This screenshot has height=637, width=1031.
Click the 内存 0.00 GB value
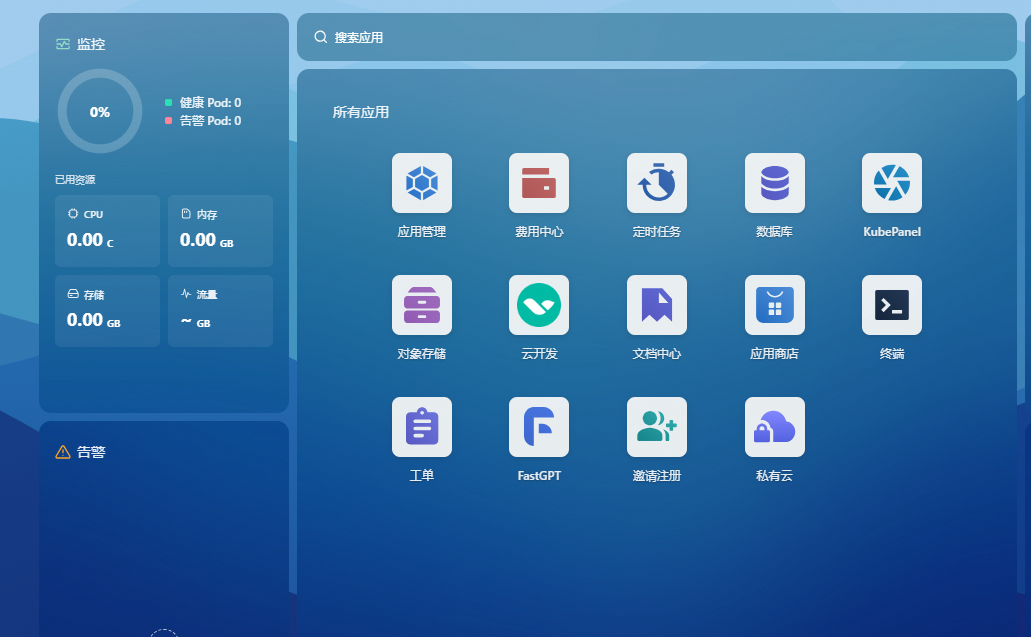[206, 240]
